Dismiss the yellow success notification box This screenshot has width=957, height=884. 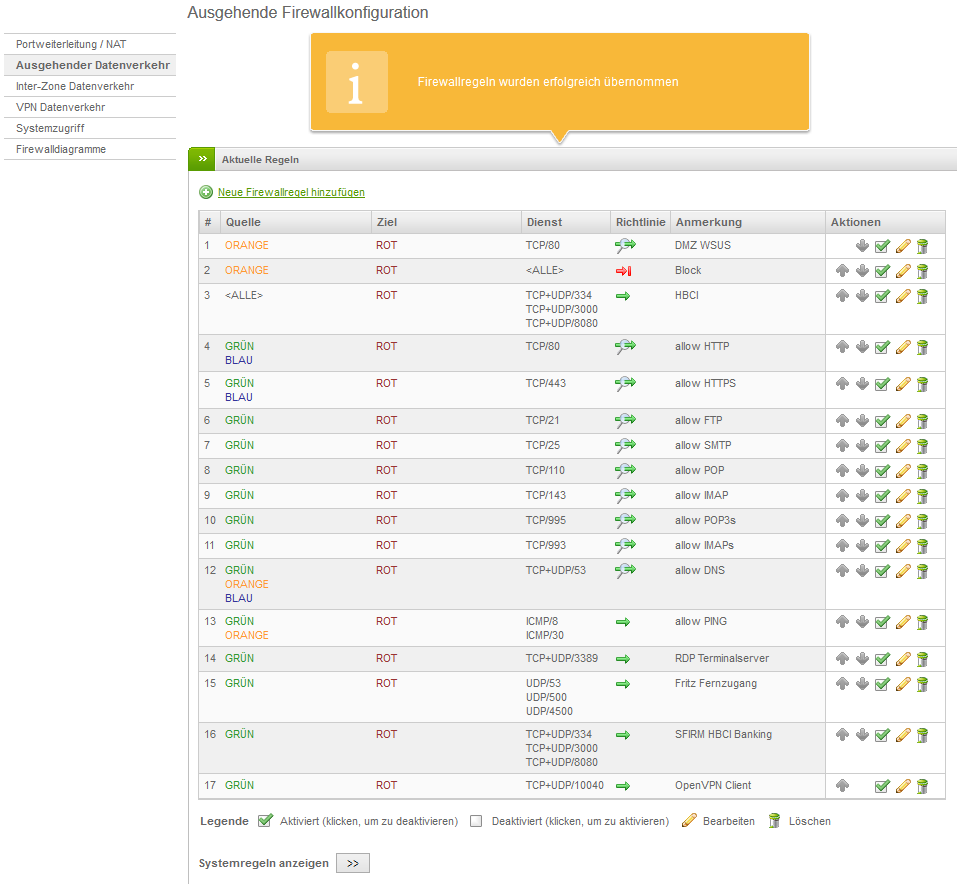(559, 82)
